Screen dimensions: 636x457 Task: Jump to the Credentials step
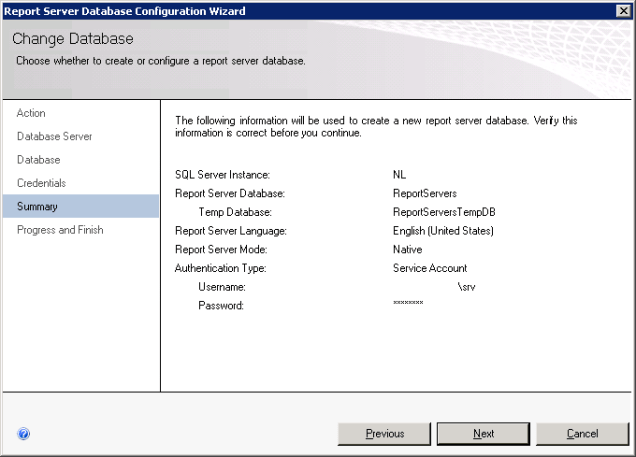(x=41, y=183)
